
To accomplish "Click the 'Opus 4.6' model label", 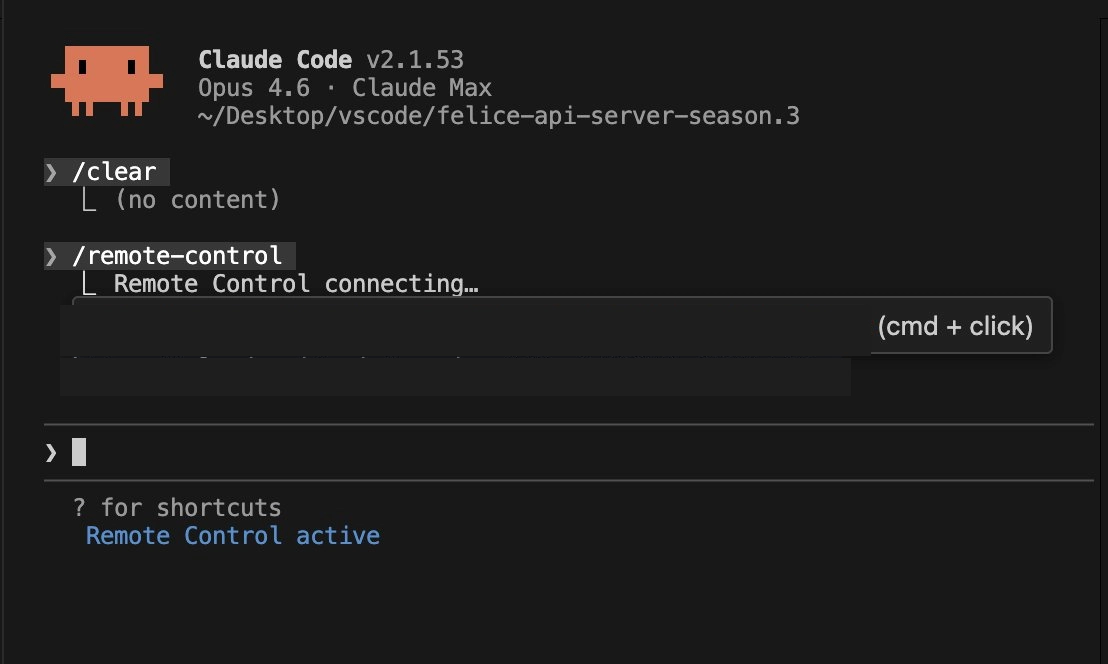I will click(254, 88).
